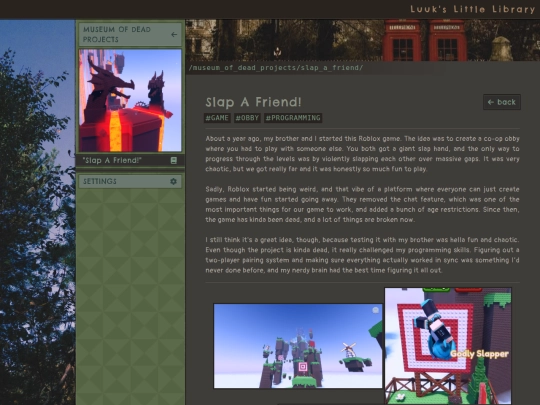This screenshot has width=540, height=405.
Task: Click the paragraph starting "Sadly, Roblox started"
Action: (362, 204)
